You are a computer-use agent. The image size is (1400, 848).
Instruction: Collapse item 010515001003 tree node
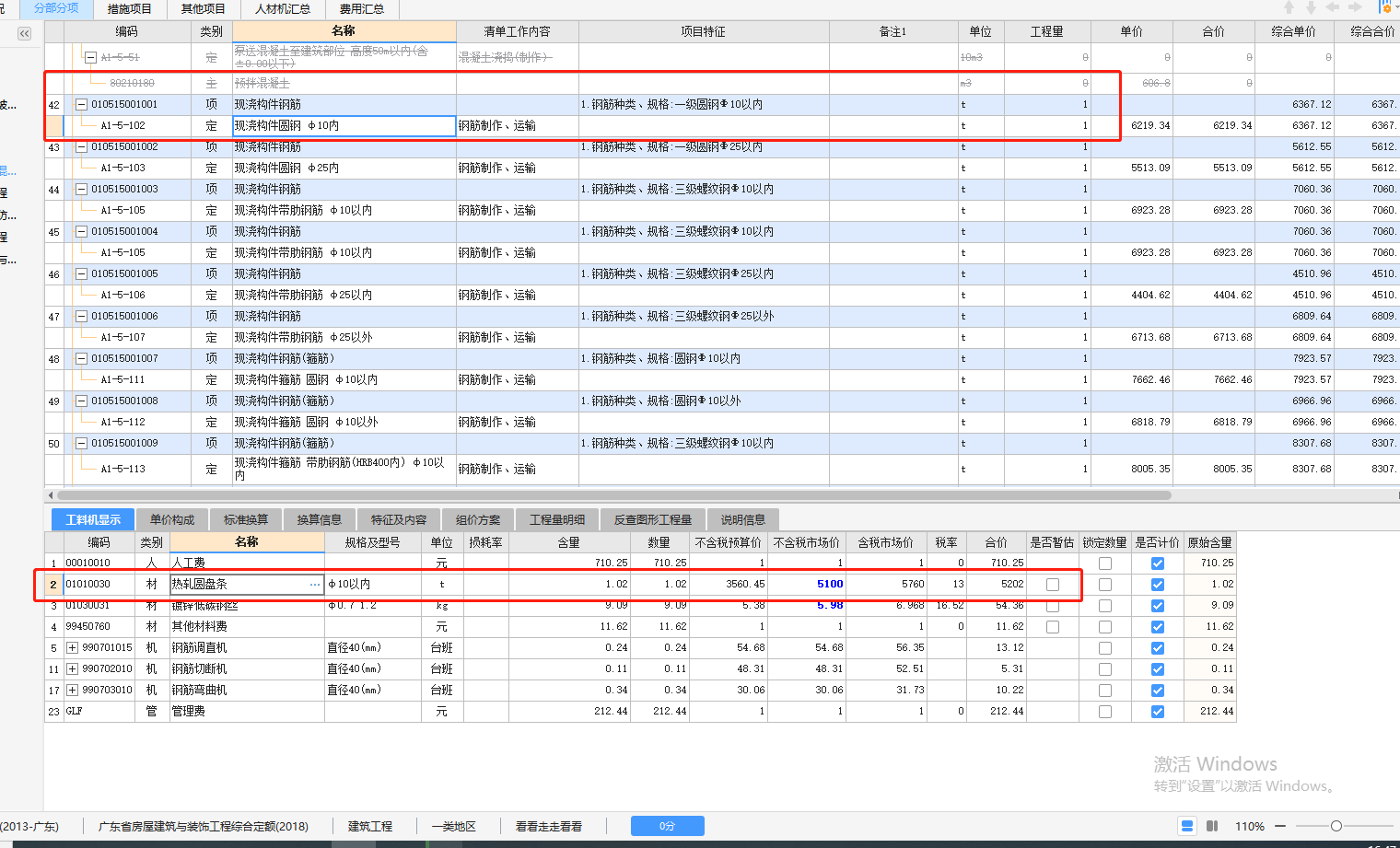coord(81,190)
